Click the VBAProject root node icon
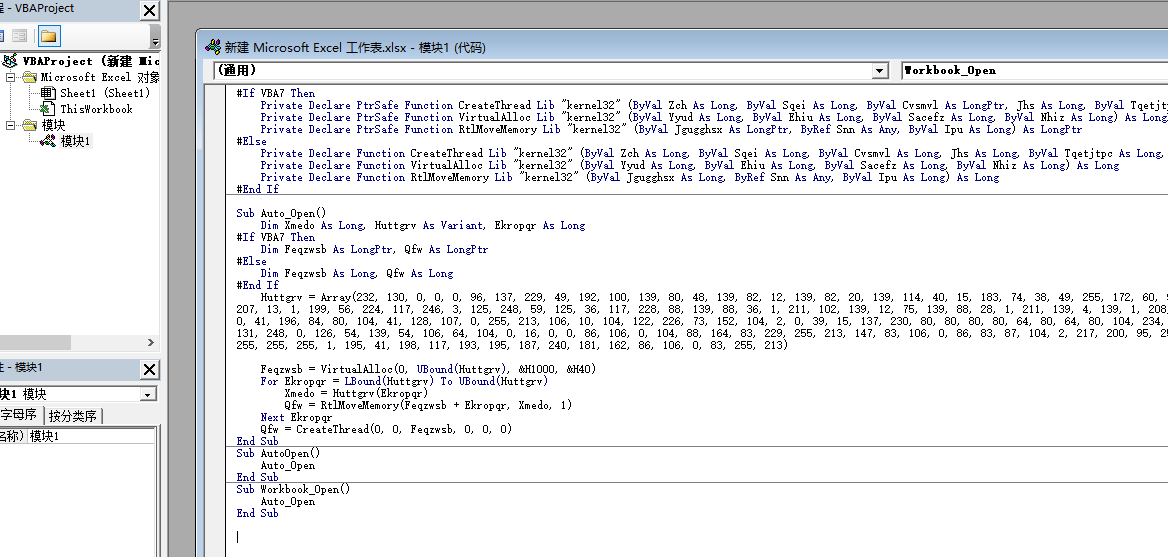 (10, 61)
